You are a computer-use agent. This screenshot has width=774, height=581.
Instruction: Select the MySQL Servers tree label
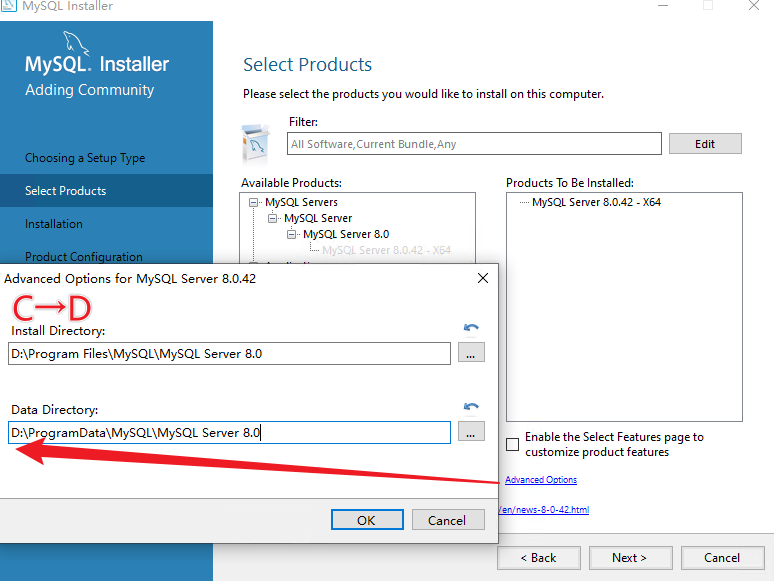tap(302, 202)
